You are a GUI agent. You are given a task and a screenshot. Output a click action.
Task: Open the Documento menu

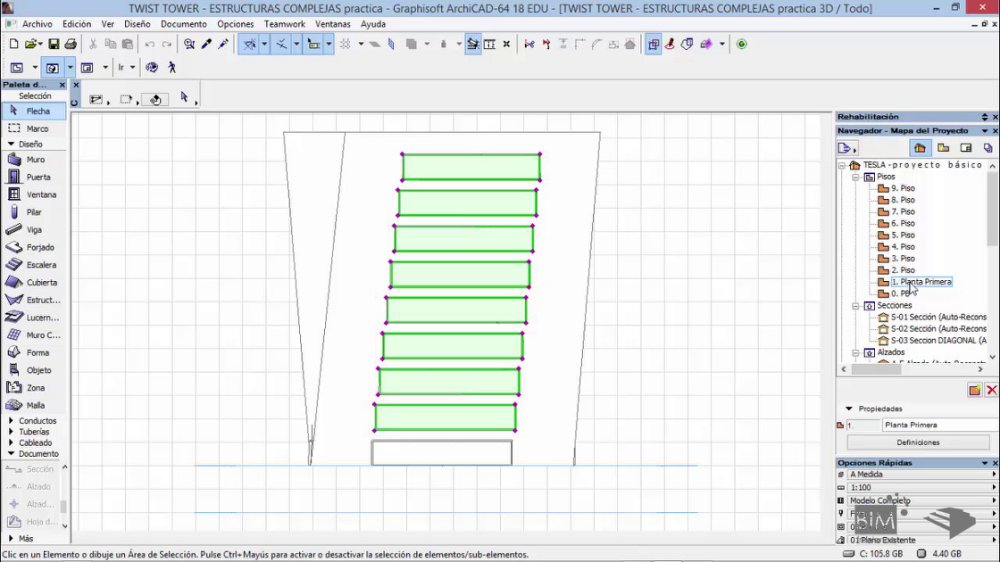tap(184, 24)
